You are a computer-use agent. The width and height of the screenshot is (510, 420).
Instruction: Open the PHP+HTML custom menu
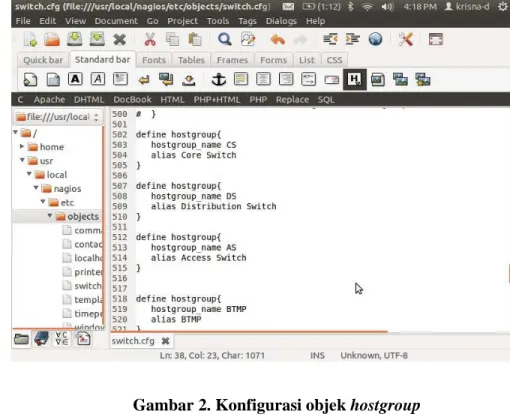[x=217, y=100]
